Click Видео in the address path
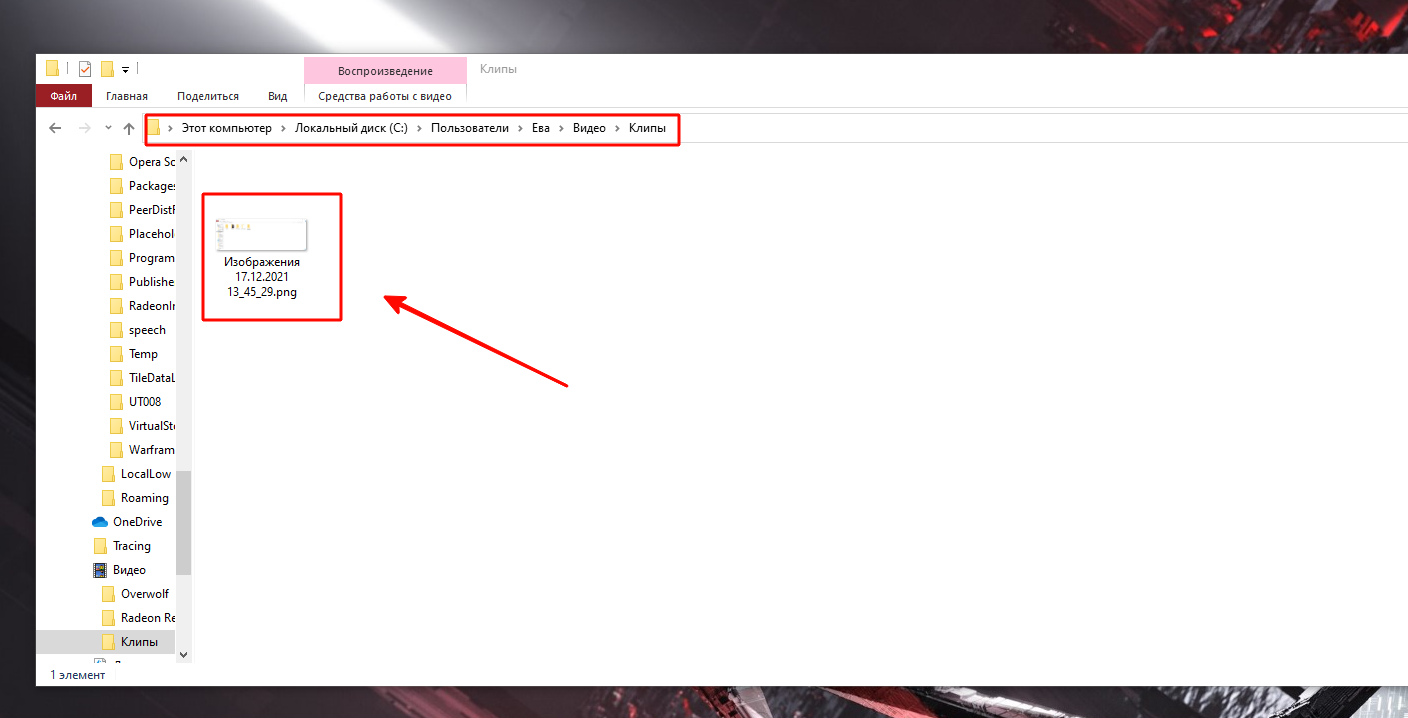The height and width of the screenshot is (718, 1408). click(x=589, y=128)
